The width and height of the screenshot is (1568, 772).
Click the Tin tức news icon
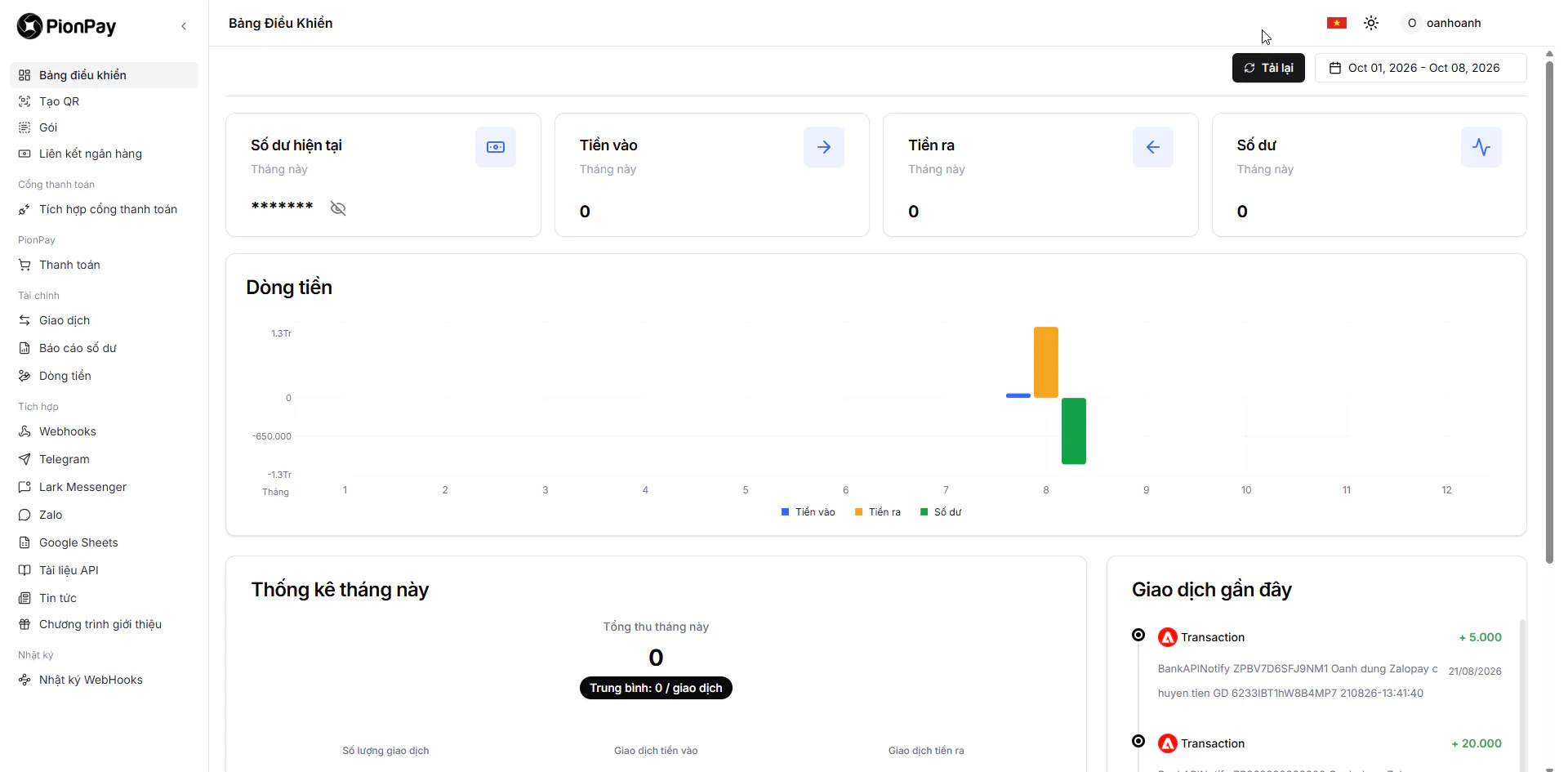(x=24, y=598)
